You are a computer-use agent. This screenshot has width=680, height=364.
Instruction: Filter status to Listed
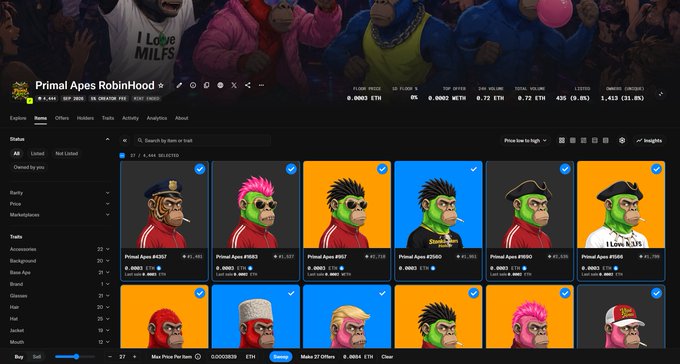[37, 154]
